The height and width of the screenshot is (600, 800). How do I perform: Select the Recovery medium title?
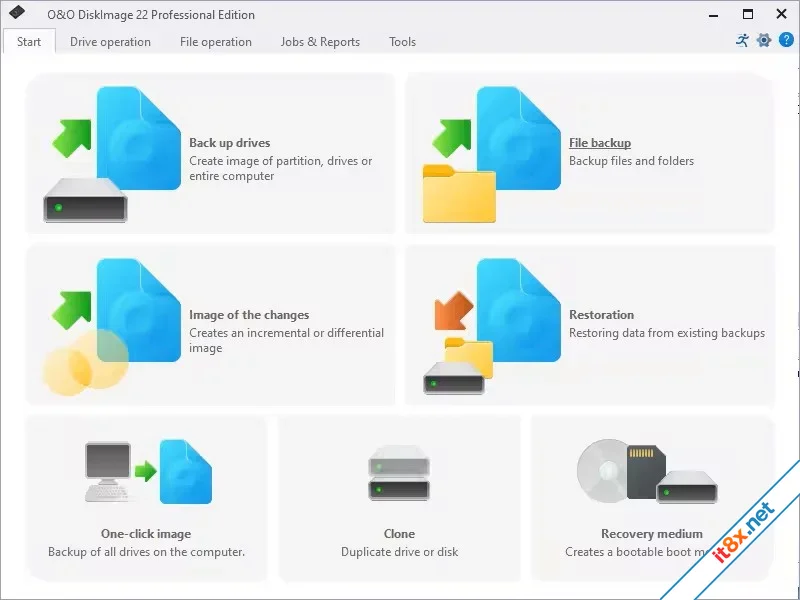click(652, 534)
